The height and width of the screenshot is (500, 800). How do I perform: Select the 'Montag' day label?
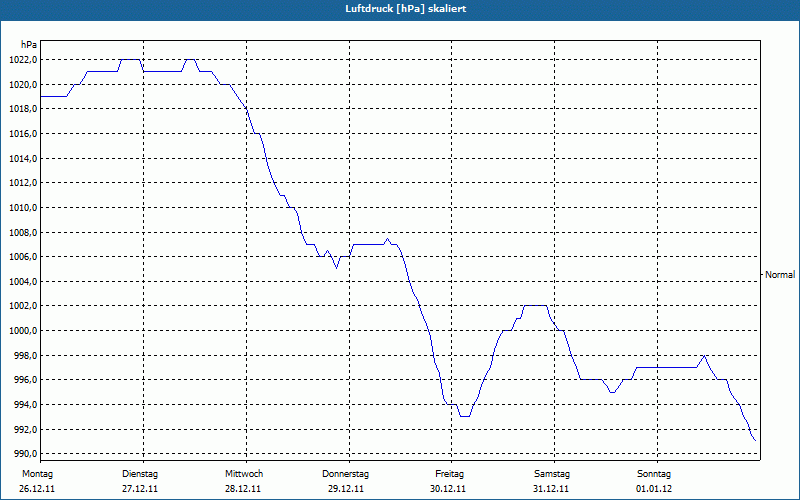coord(37,474)
